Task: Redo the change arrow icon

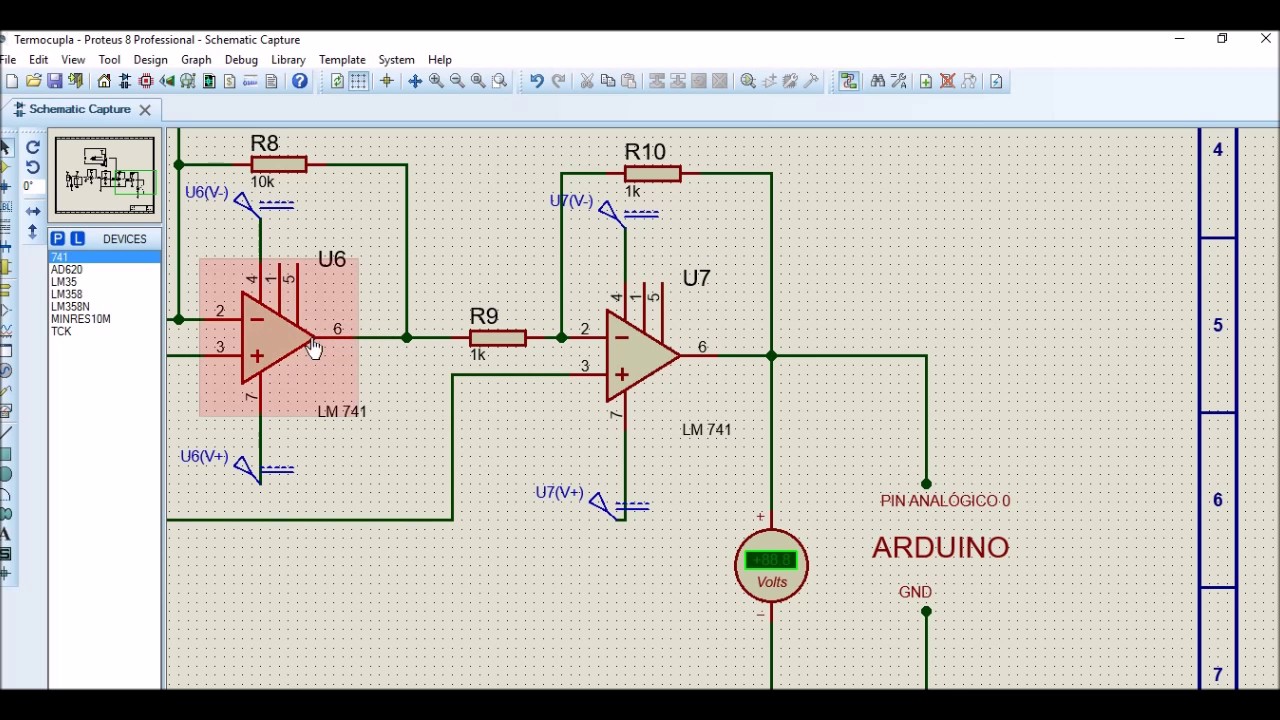Action: 558,81
